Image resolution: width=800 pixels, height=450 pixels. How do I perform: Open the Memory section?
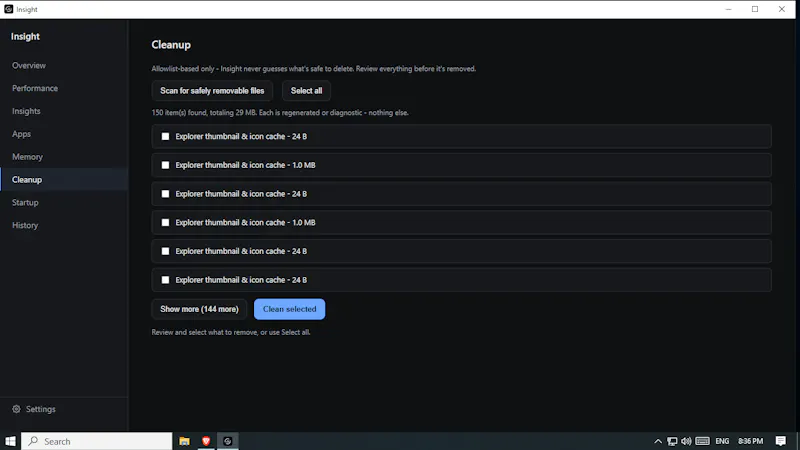27,157
